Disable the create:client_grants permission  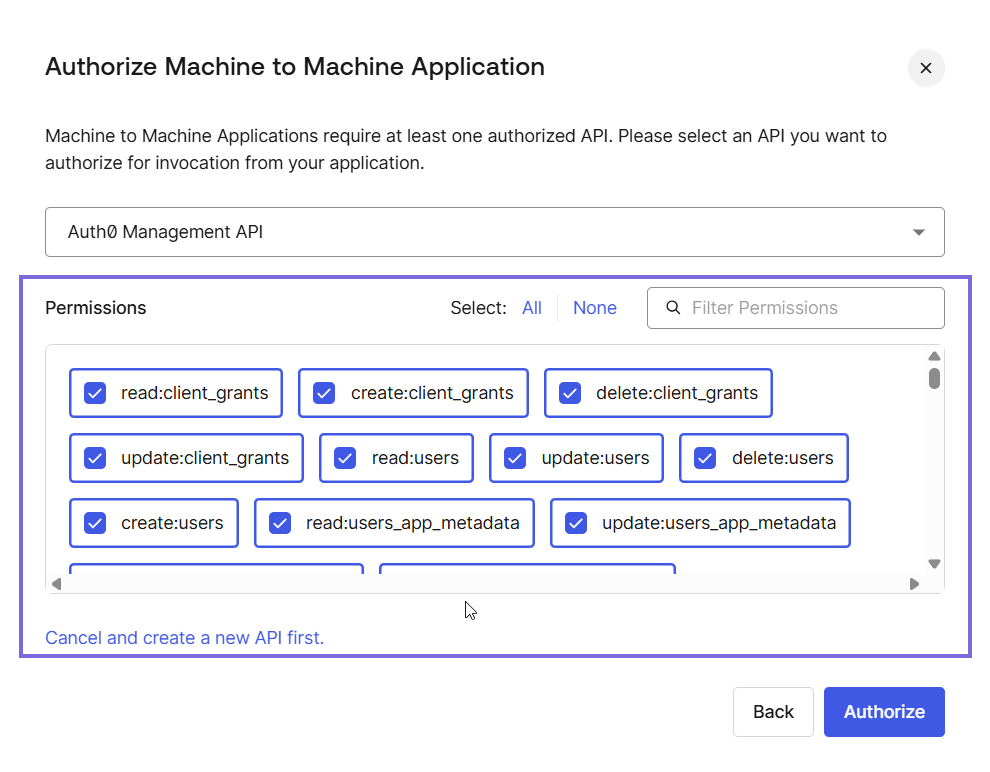coord(323,393)
